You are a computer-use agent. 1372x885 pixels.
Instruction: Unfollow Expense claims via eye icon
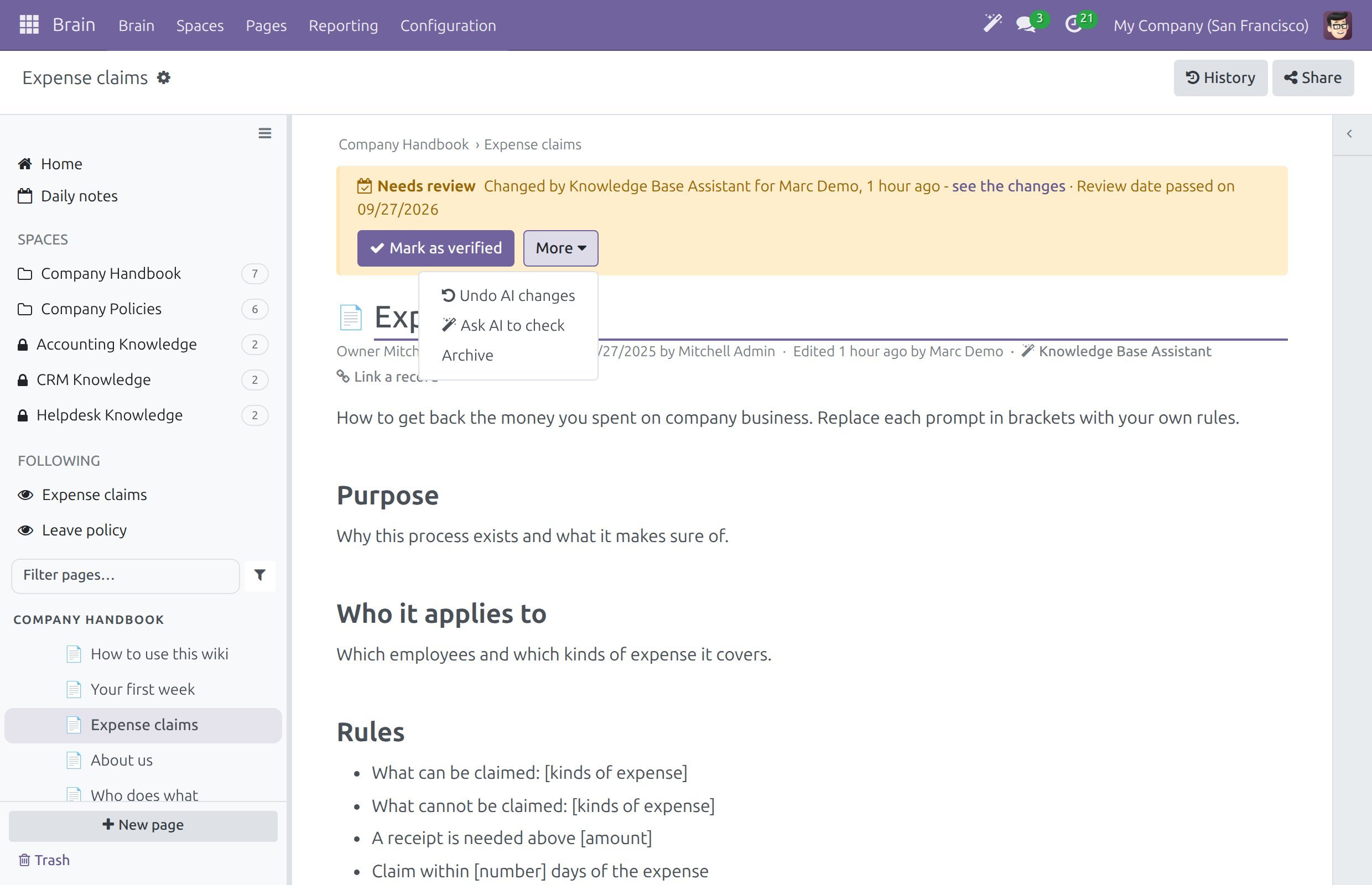coord(25,495)
